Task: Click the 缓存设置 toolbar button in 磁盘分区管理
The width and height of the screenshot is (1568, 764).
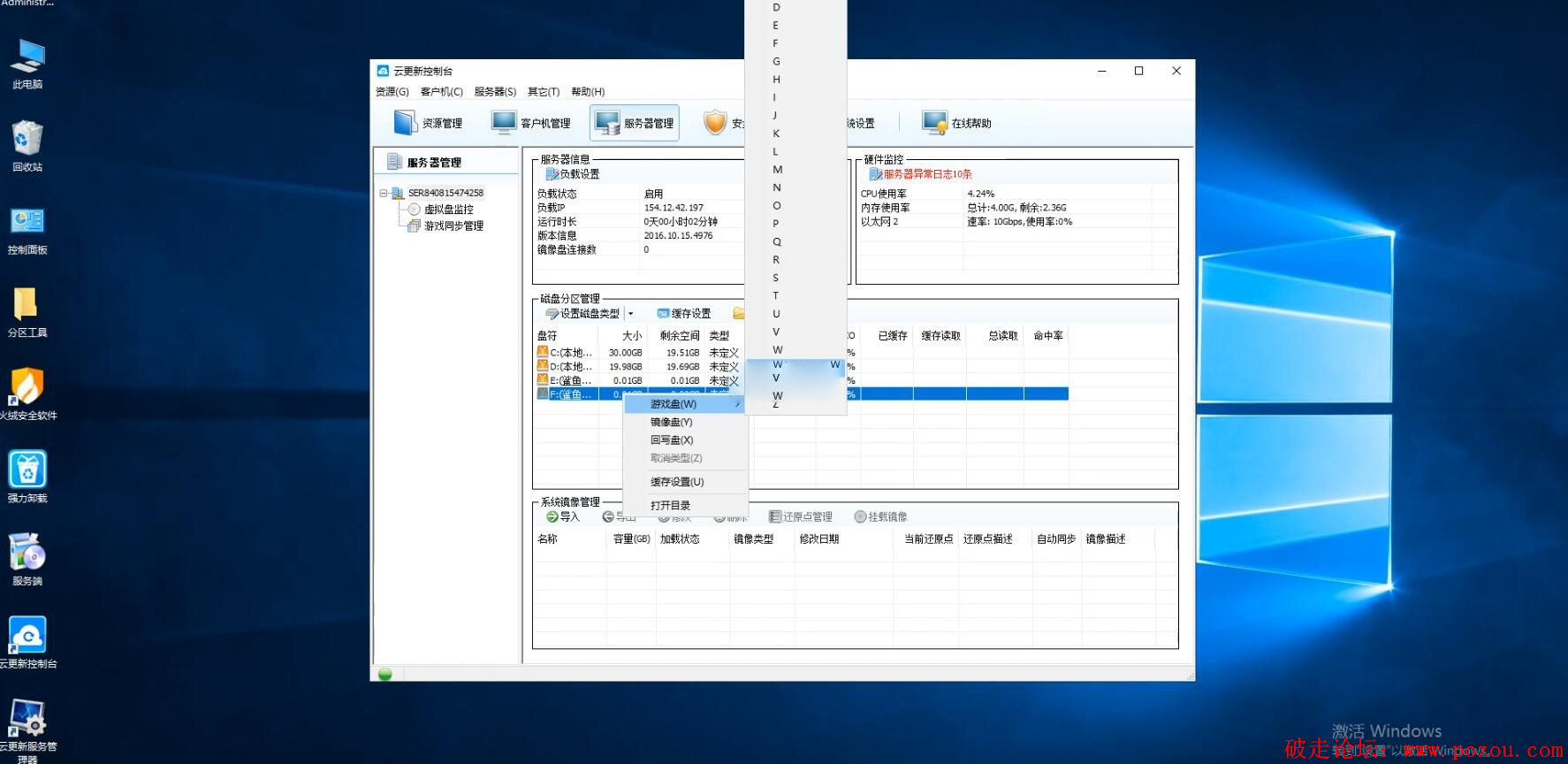Action: [x=684, y=314]
